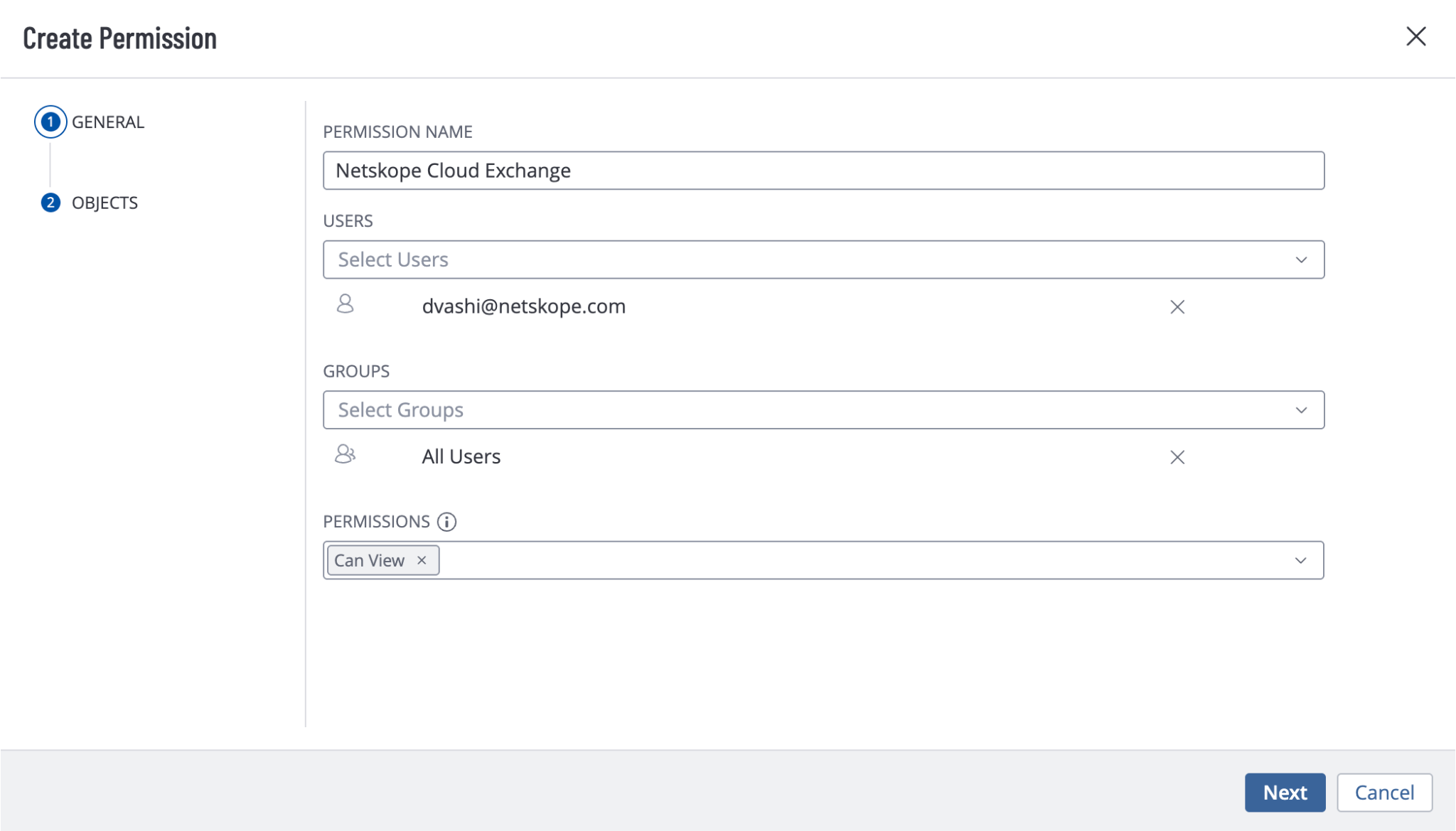Edit the Permission Name field

[823, 171]
